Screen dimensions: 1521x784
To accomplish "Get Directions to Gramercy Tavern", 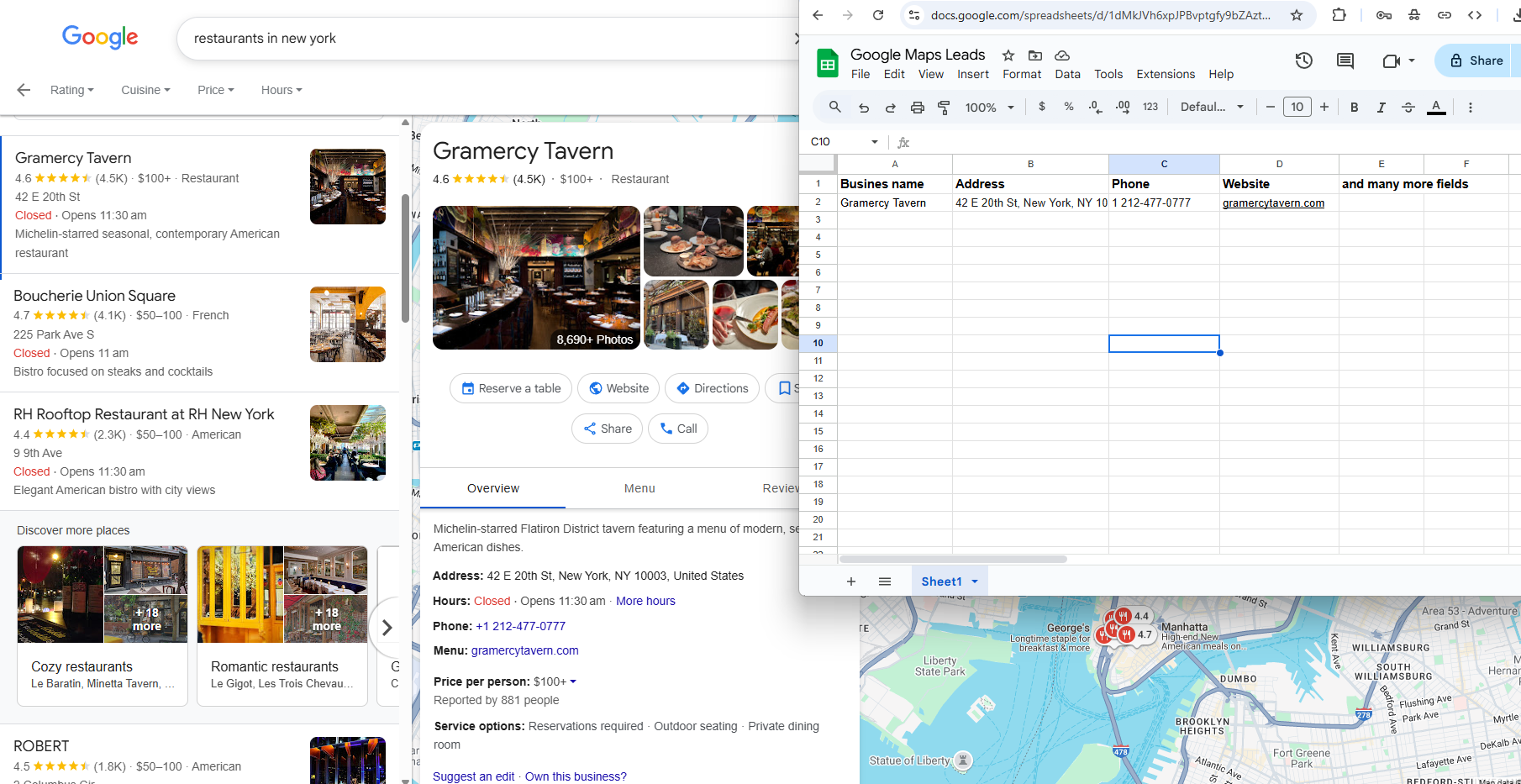I will click(713, 388).
